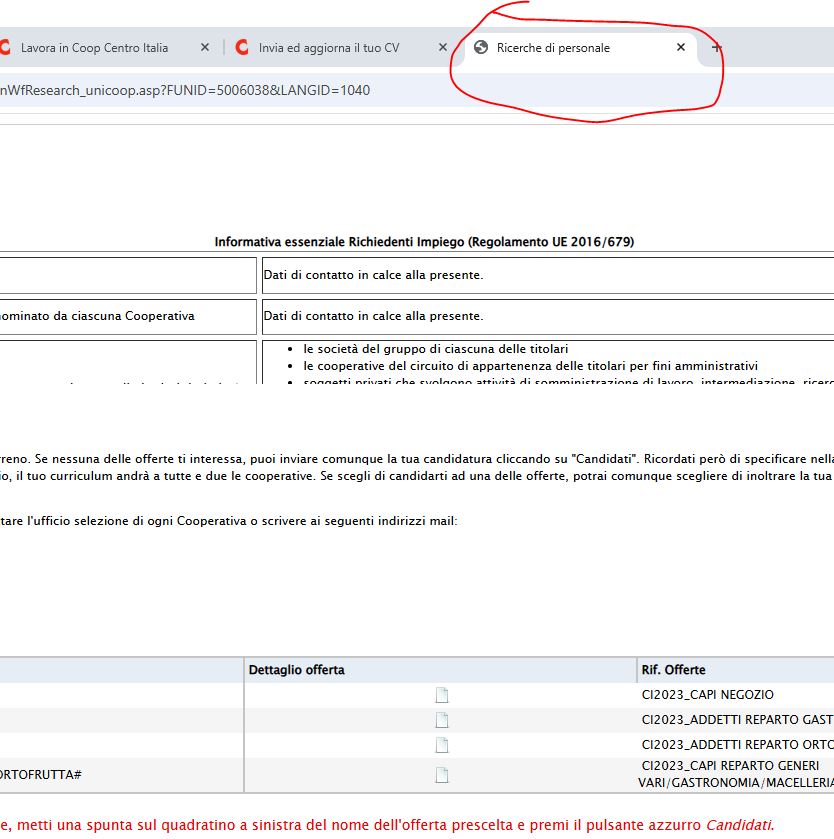834x839 pixels.
Task: Close the Invia ed aggiorna il tuo CV tab
Action: pyautogui.click(x=443, y=47)
